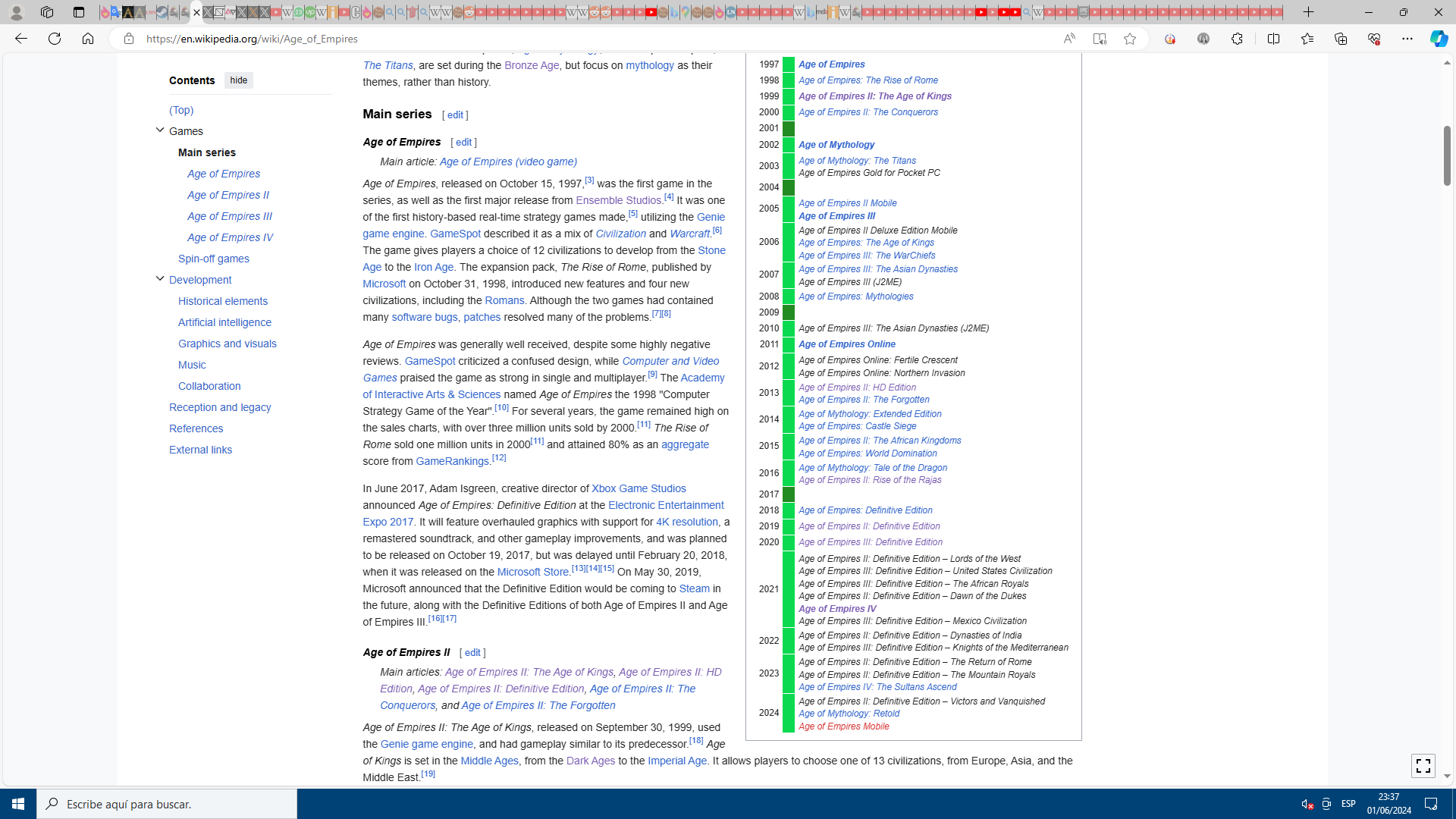This screenshot has width=1456, height=819.
Task: Collapse the Development section in Contents
Action: coord(160,279)
